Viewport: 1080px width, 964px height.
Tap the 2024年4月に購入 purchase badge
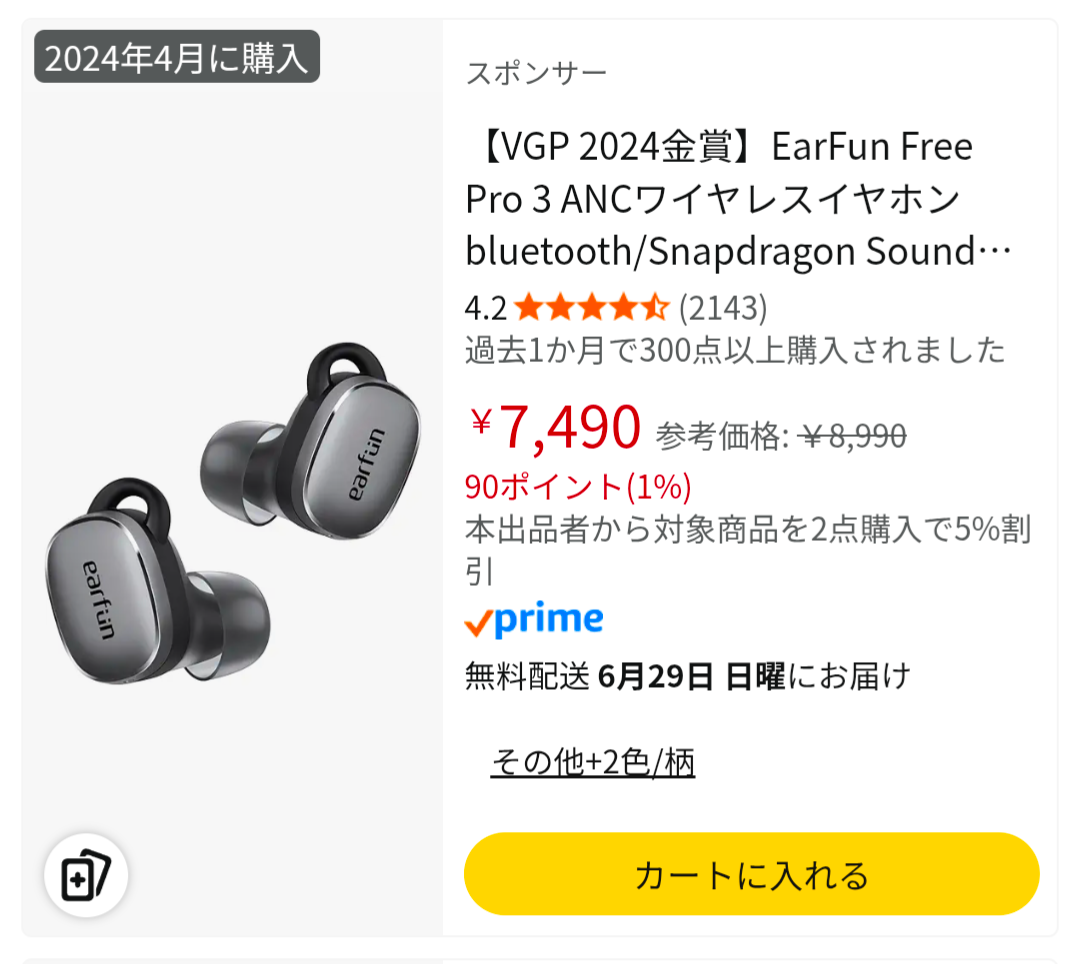tap(177, 57)
